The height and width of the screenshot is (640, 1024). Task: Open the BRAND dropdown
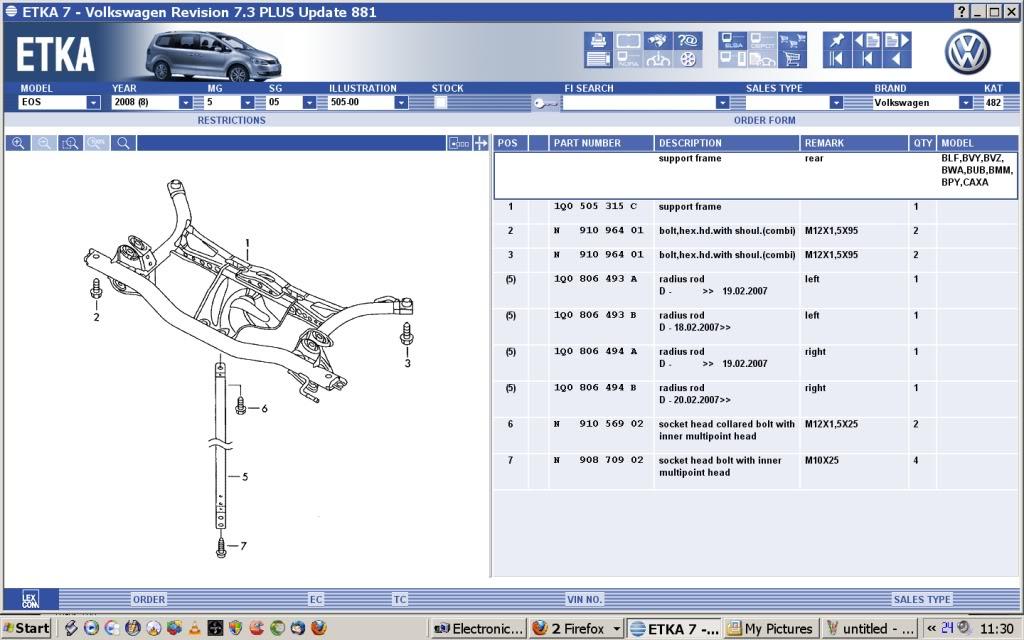tap(966, 103)
